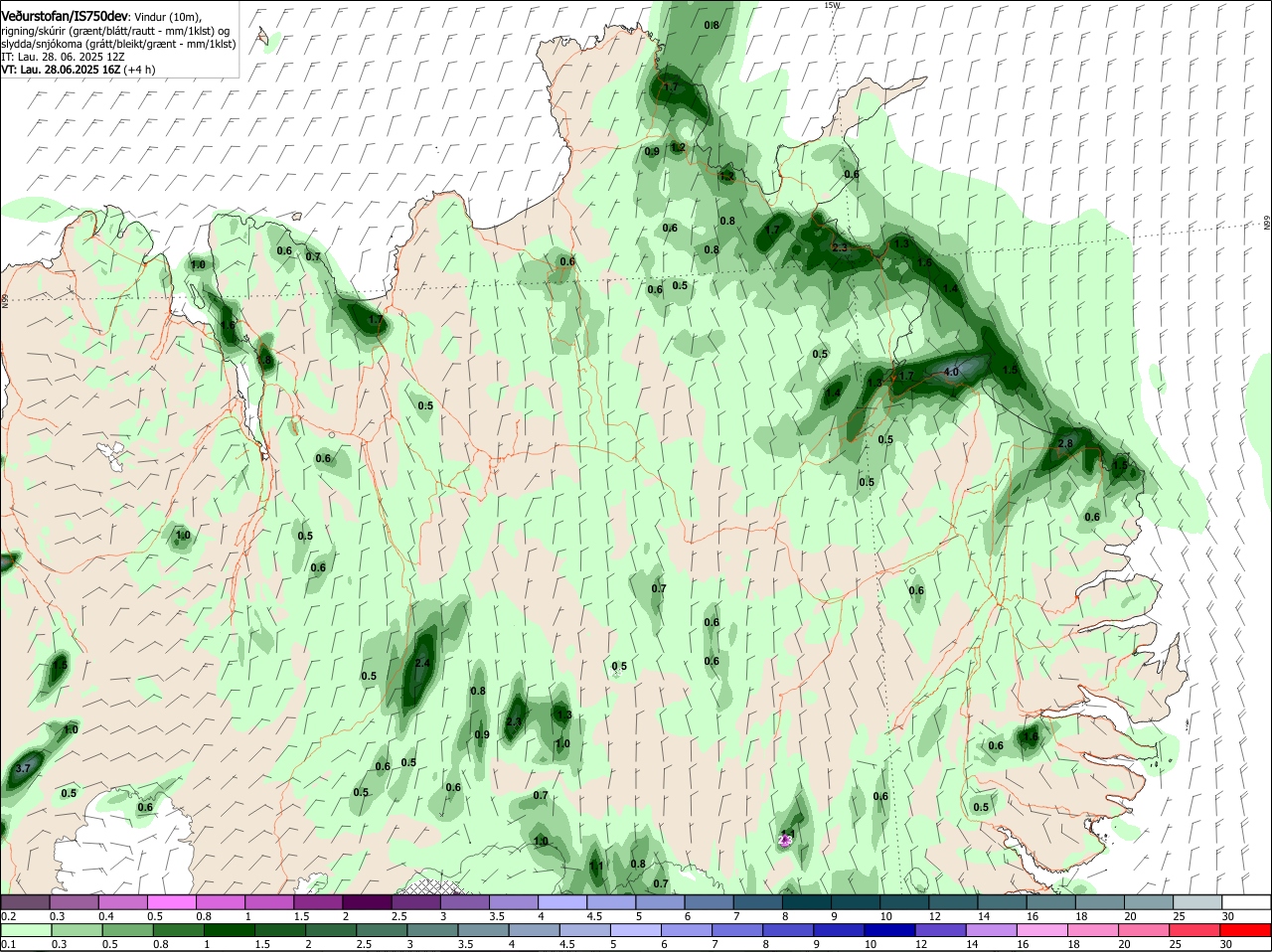Pick the gray-green 3 swatch in the lower legend
This screenshot has height=952, width=1272.
tap(431, 930)
